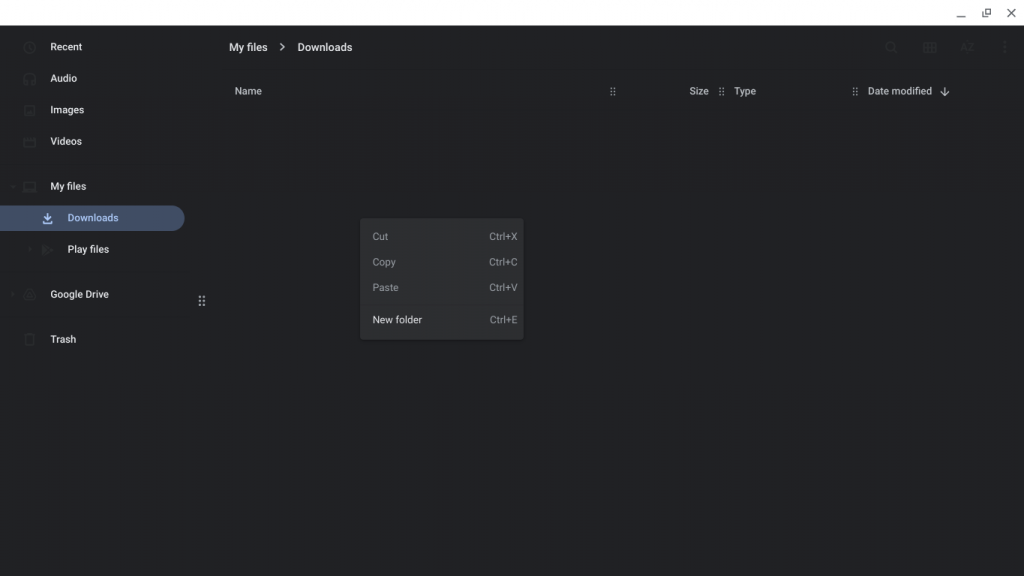Sort by the Name column header

click(x=248, y=91)
